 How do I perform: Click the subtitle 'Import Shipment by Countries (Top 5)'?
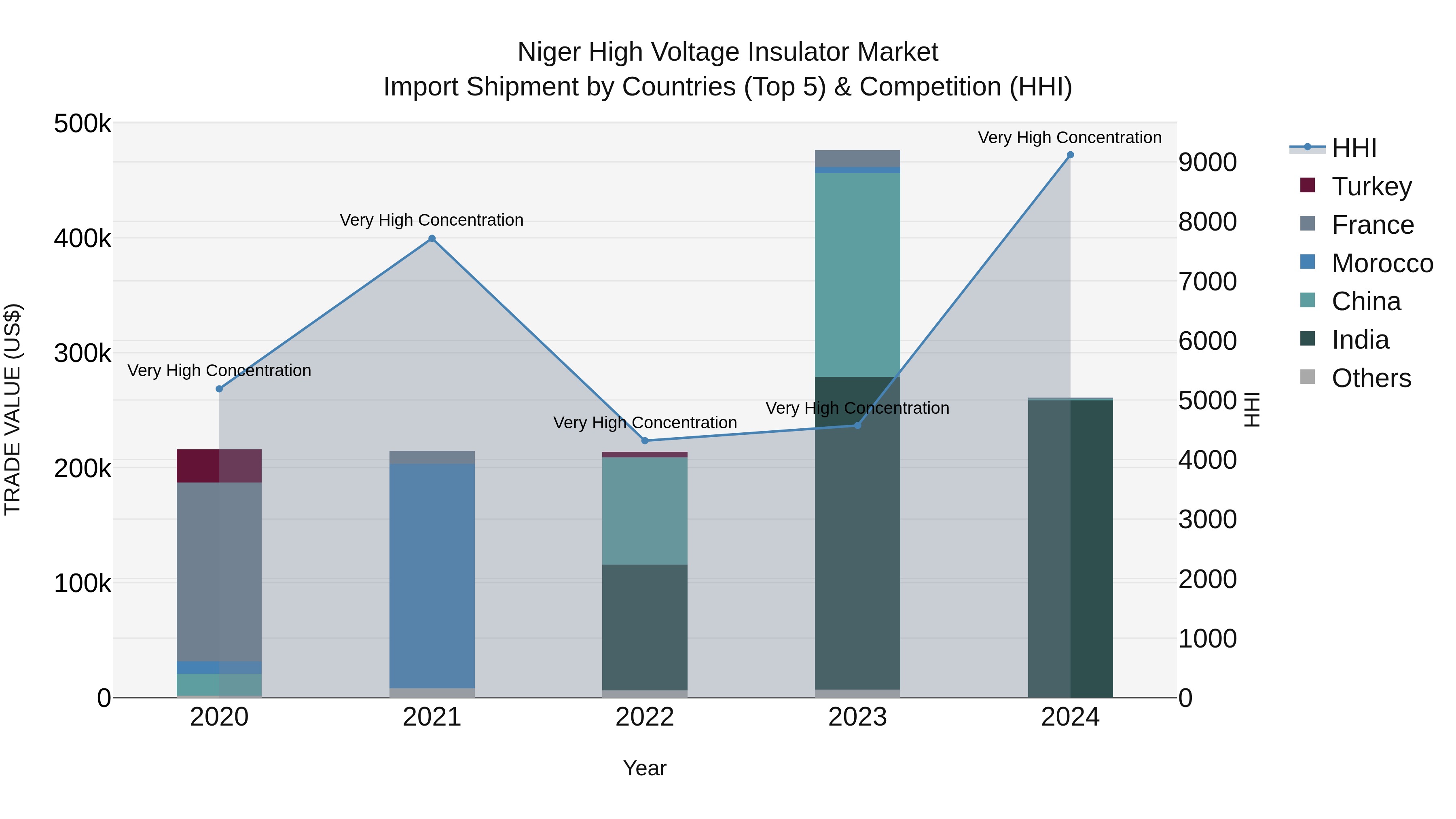pos(604,87)
